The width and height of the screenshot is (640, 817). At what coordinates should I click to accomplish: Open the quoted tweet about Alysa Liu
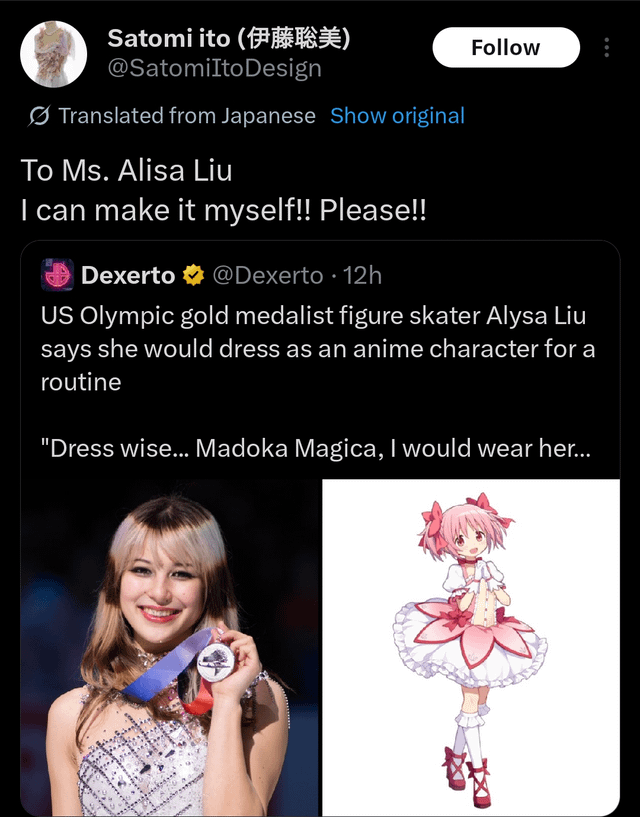click(318, 348)
